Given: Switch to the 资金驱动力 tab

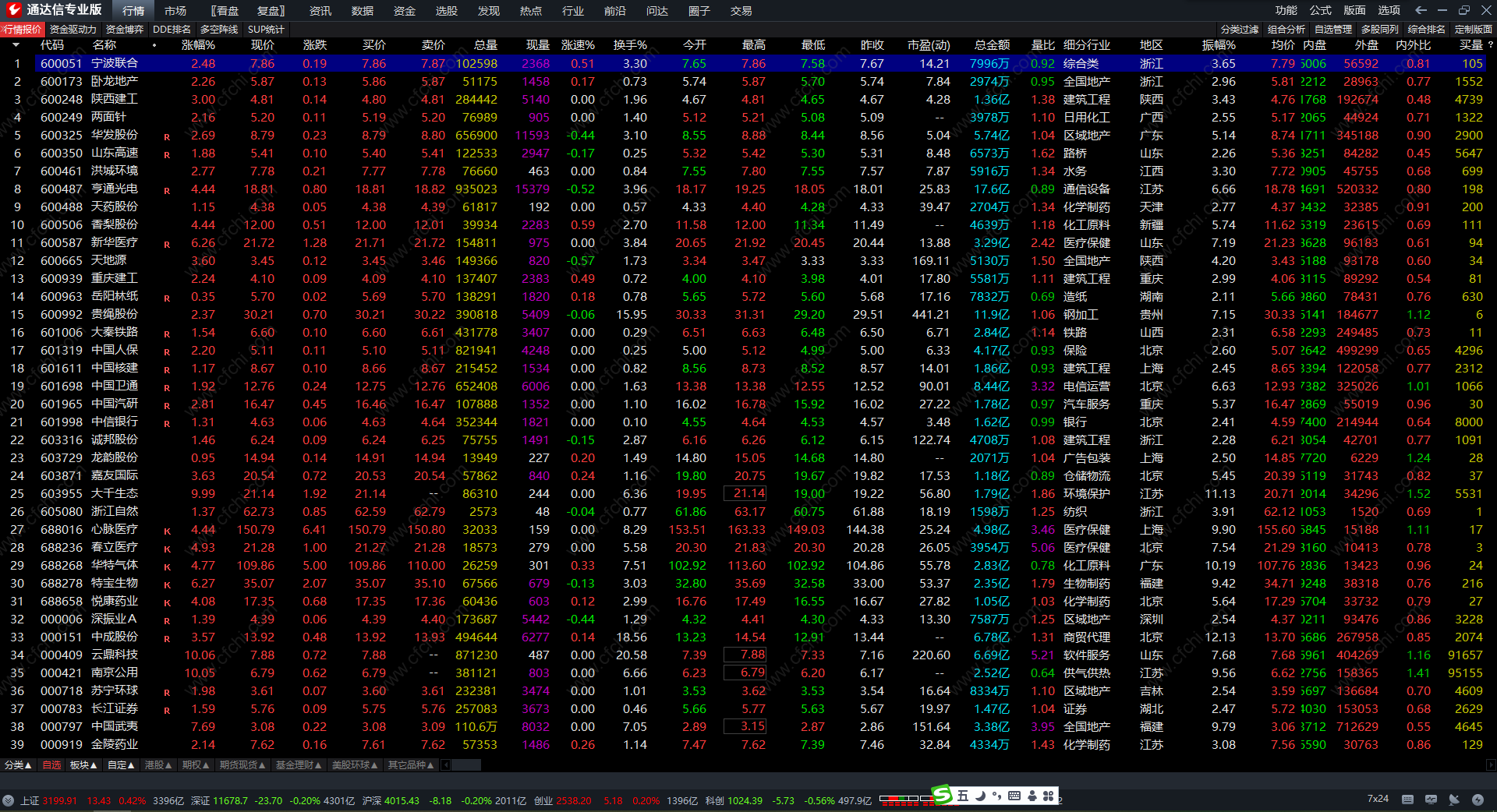Looking at the screenshot, I should (x=73, y=30).
